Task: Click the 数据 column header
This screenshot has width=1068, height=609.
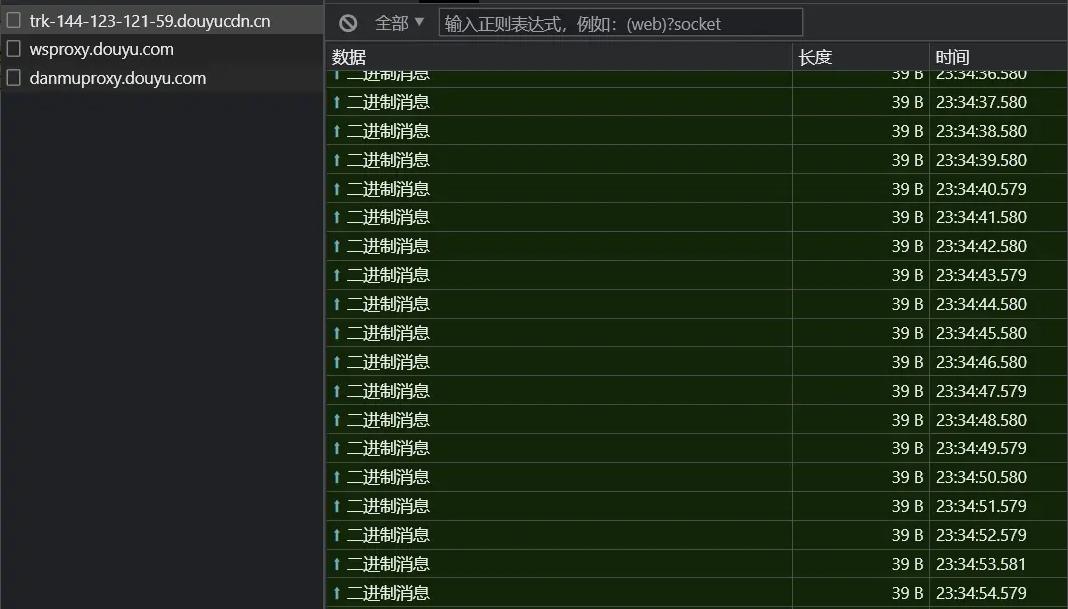Action: coord(346,57)
